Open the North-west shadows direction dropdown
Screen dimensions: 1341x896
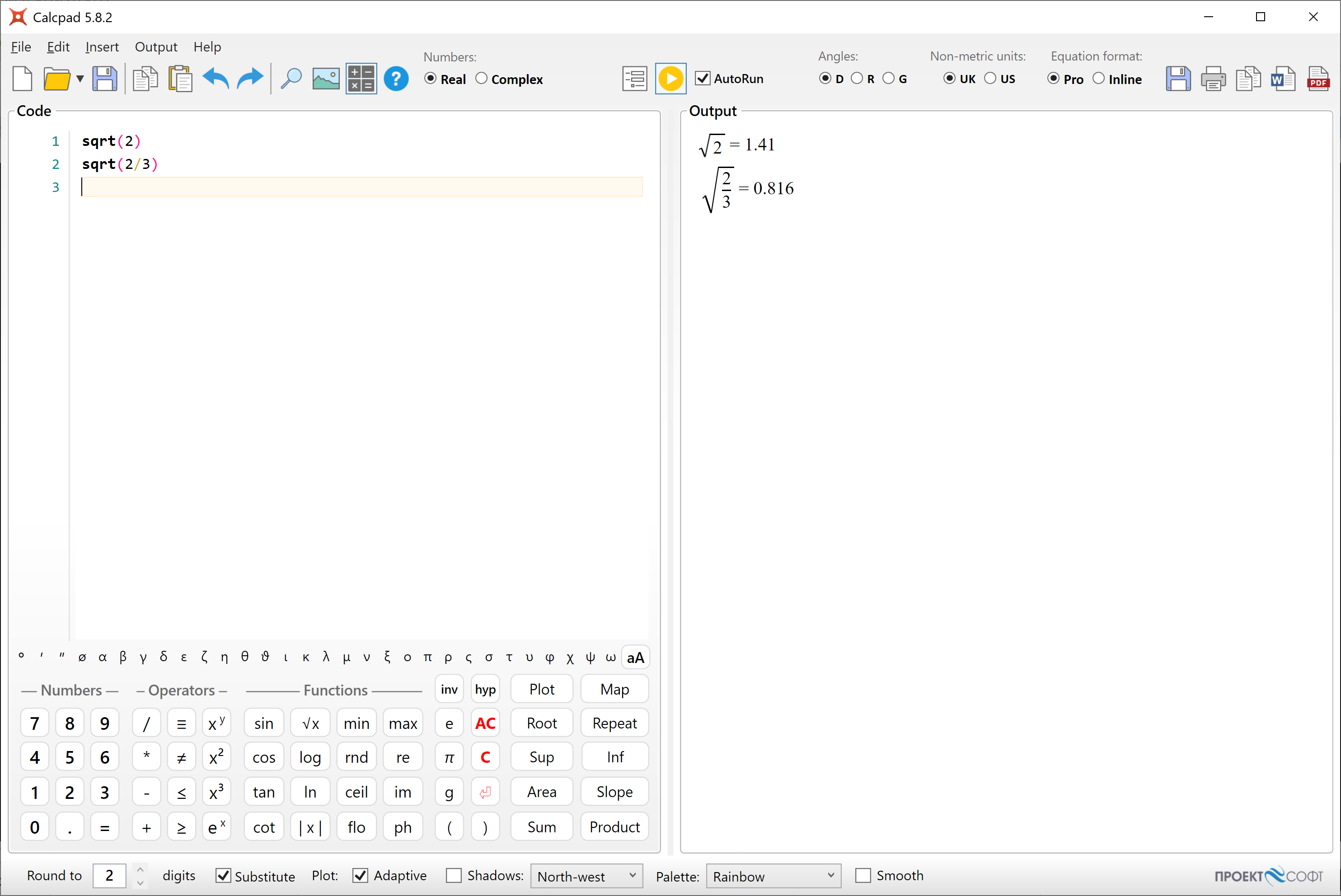coord(586,876)
